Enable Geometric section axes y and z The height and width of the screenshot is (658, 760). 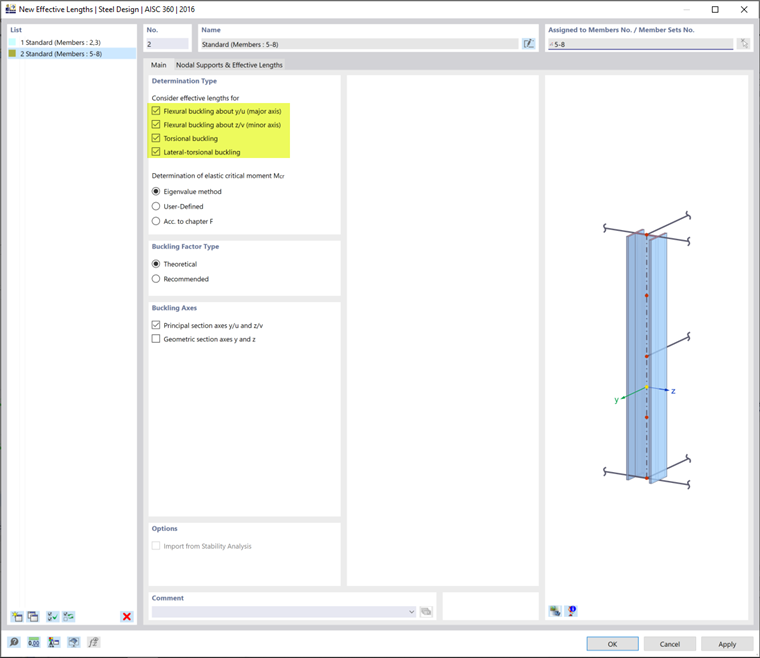coord(156,339)
